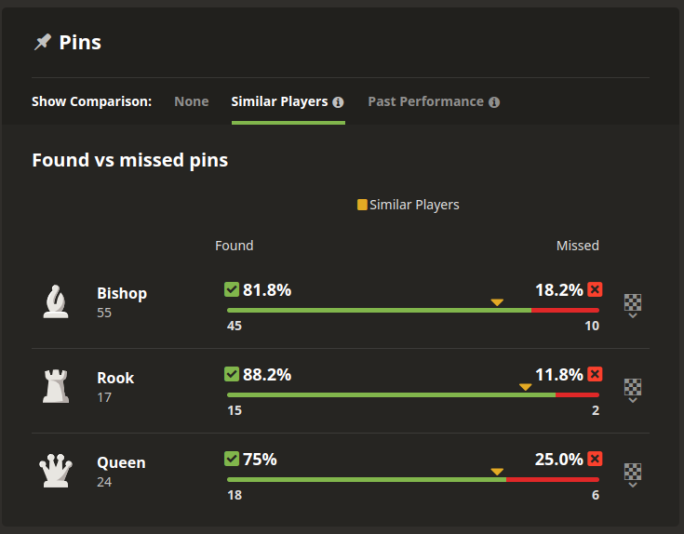684x534 pixels.
Task: Click the pin icon beside Pins heading
Action: point(42,42)
